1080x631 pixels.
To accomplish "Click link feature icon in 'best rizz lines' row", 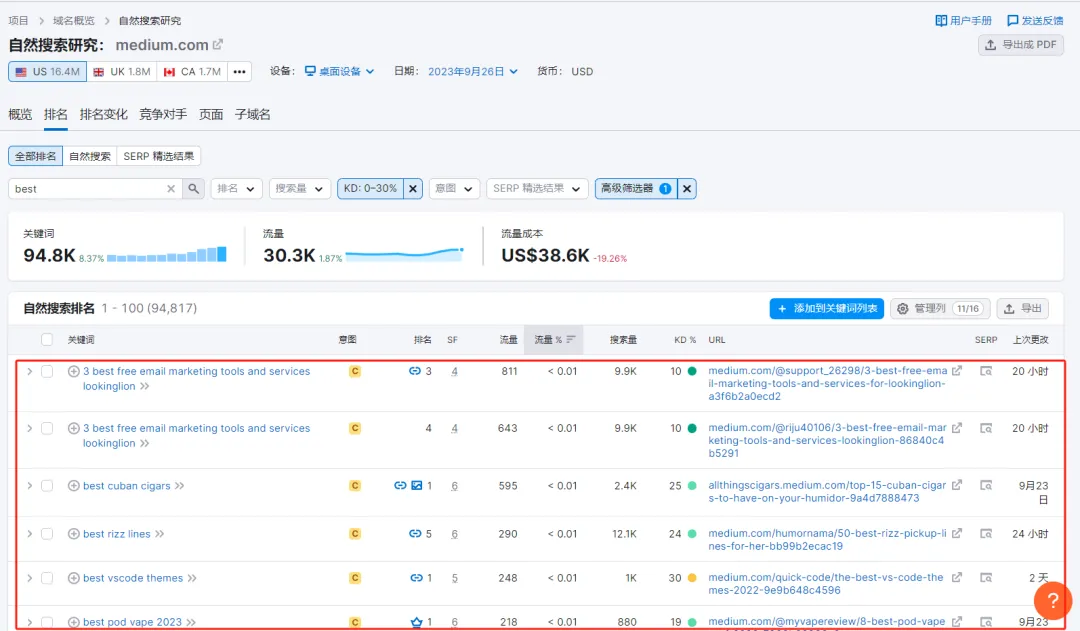I will 415,534.
